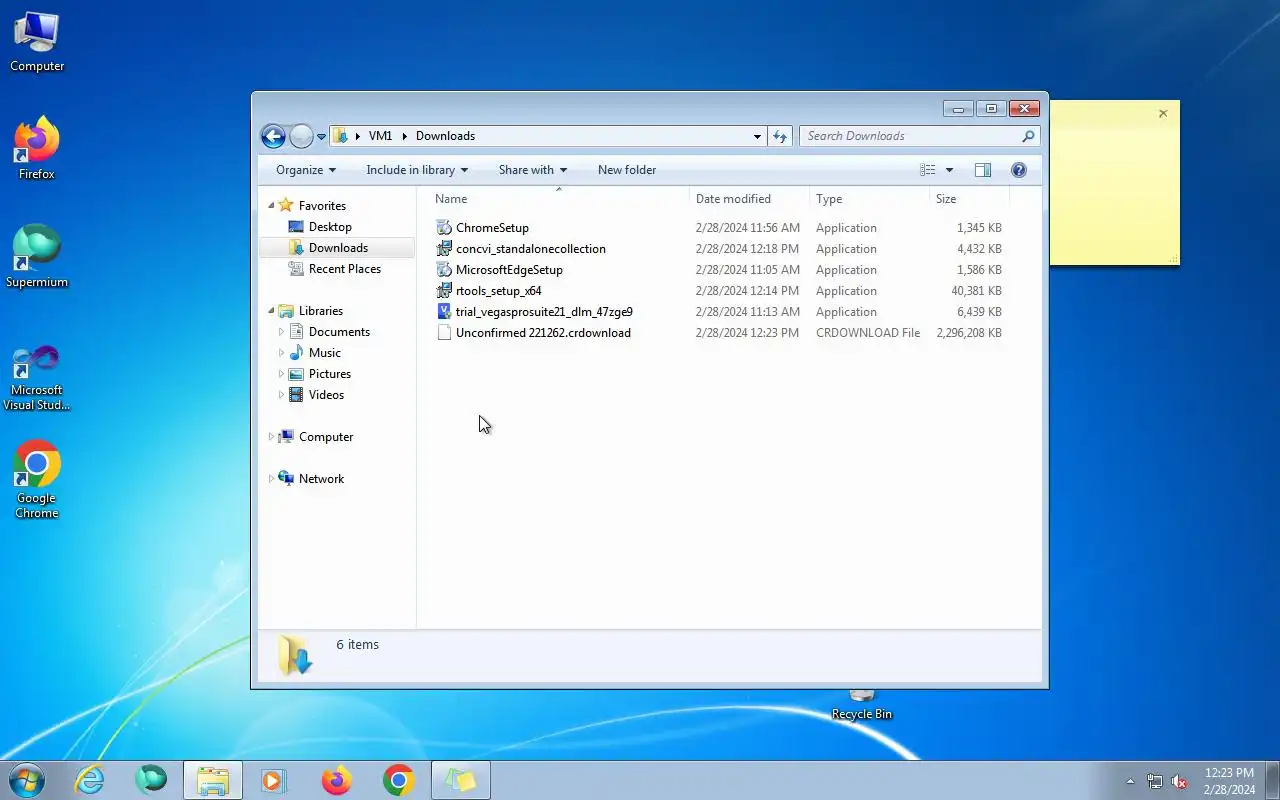Select the ChromeSetup file icon
Screen dimensions: 1280x800
click(444, 228)
